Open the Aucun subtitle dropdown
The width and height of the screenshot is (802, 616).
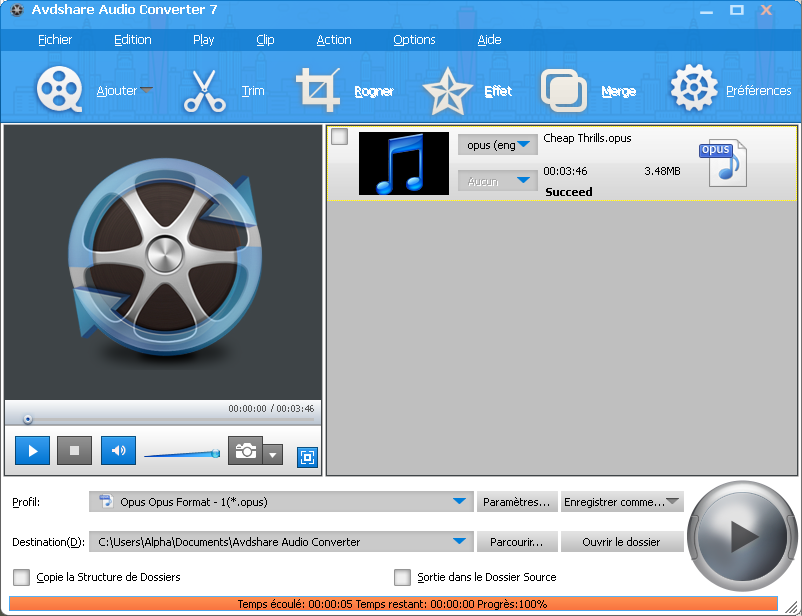coord(498,181)
